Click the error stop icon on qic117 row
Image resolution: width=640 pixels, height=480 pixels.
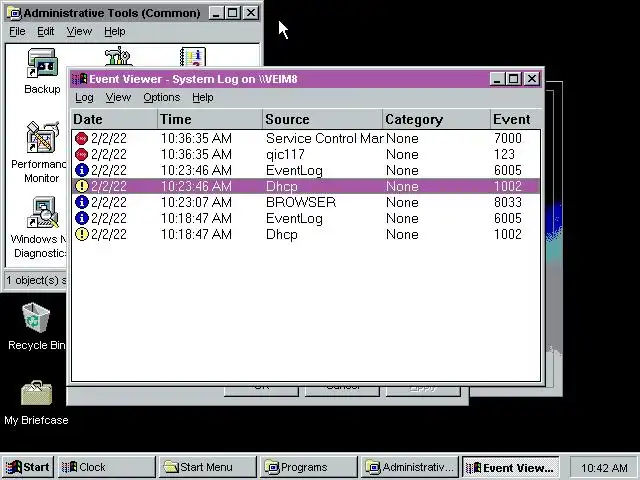[82, 154]
